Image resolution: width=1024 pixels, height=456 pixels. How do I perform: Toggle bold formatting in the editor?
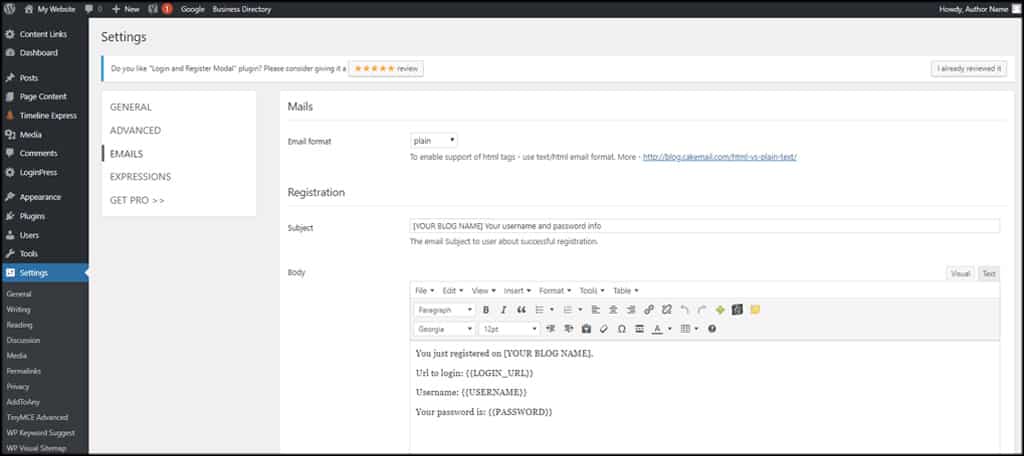point(486,310)
